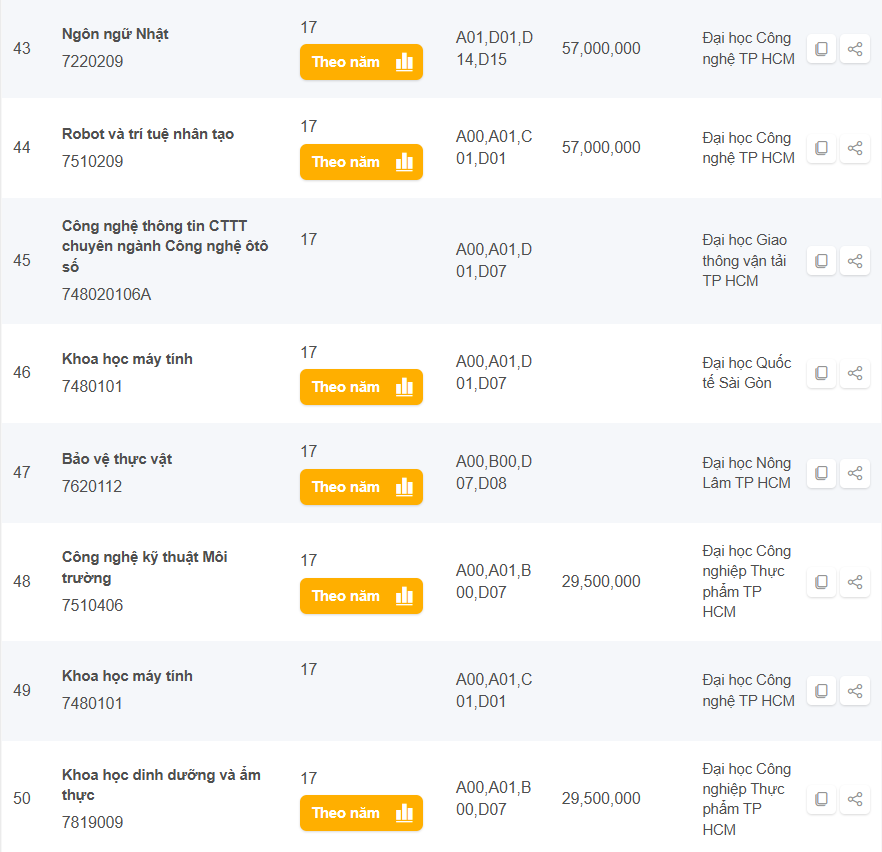
Task: Share row 46 Khoa học máy tính
Action: point(855,373)
